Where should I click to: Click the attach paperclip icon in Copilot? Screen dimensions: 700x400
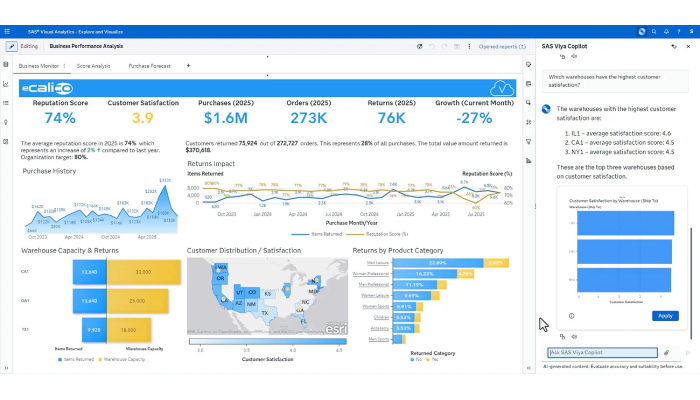coord(667,353)
